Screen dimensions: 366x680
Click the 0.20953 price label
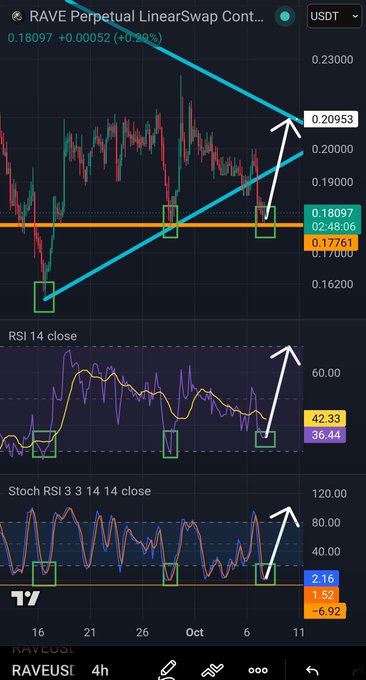[x=331, y=119]
